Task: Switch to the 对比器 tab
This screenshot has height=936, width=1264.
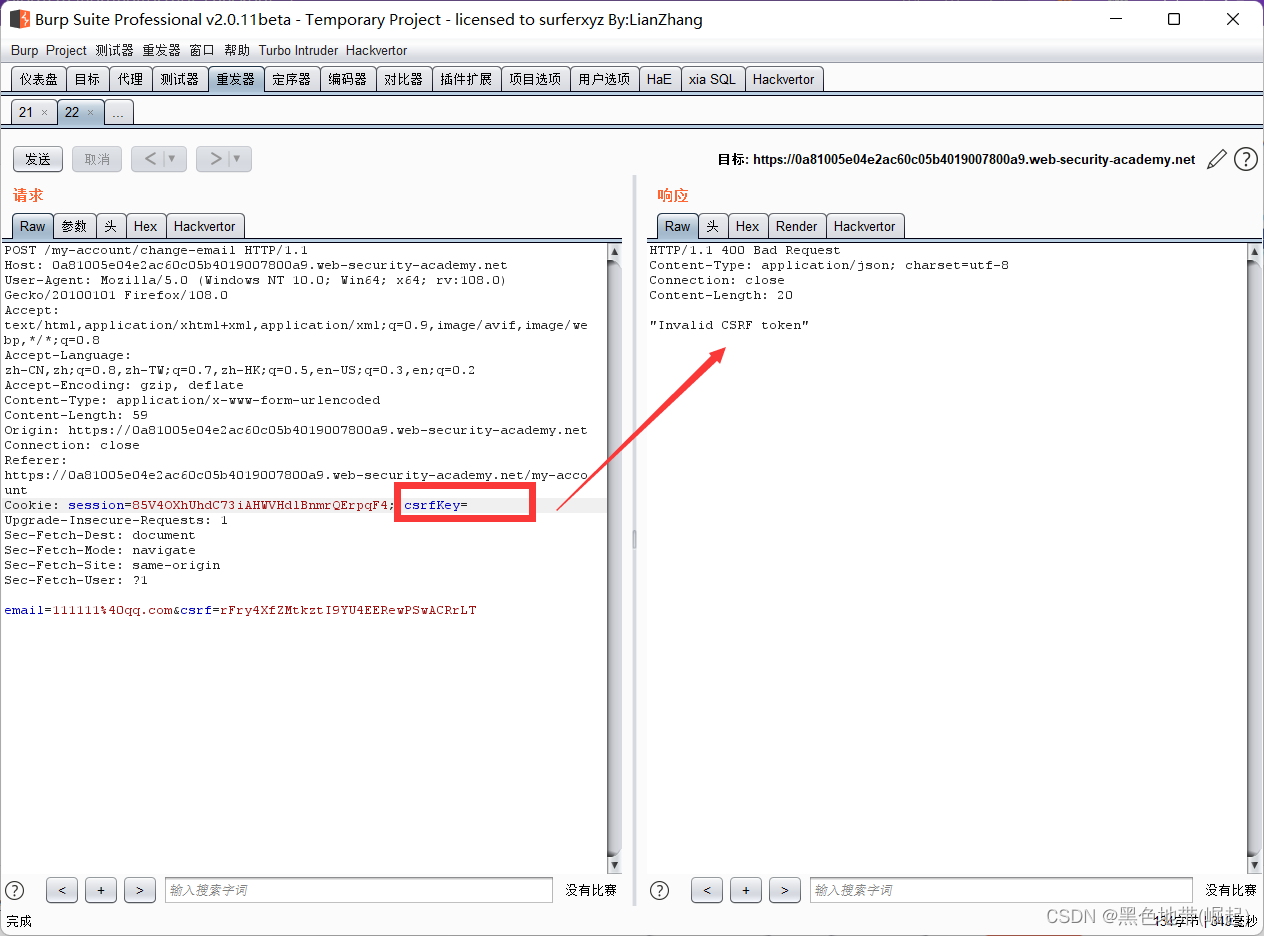Action: 404,79
